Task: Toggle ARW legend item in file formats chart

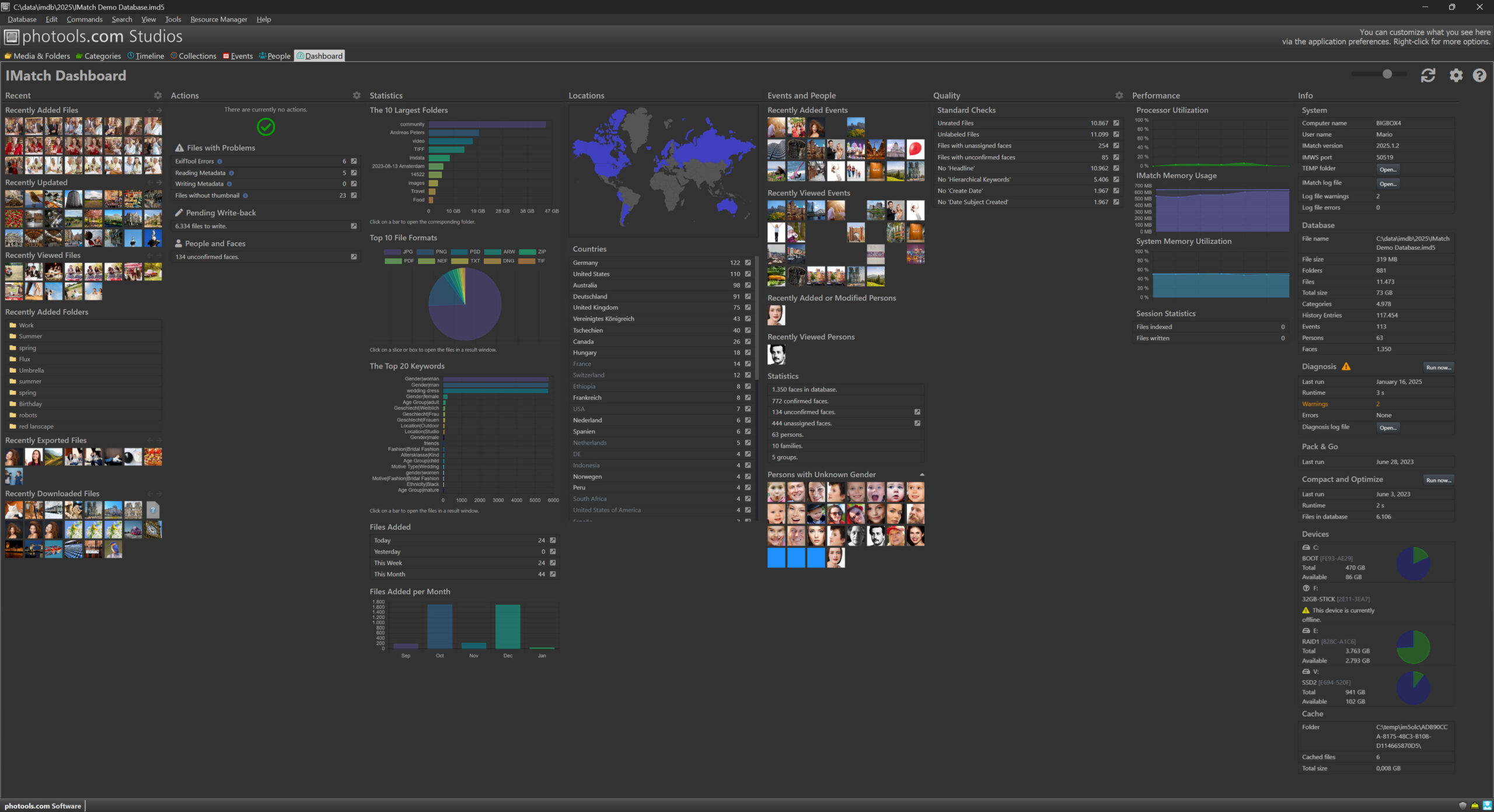Action: pyautogui.click(x=500, y=252)
